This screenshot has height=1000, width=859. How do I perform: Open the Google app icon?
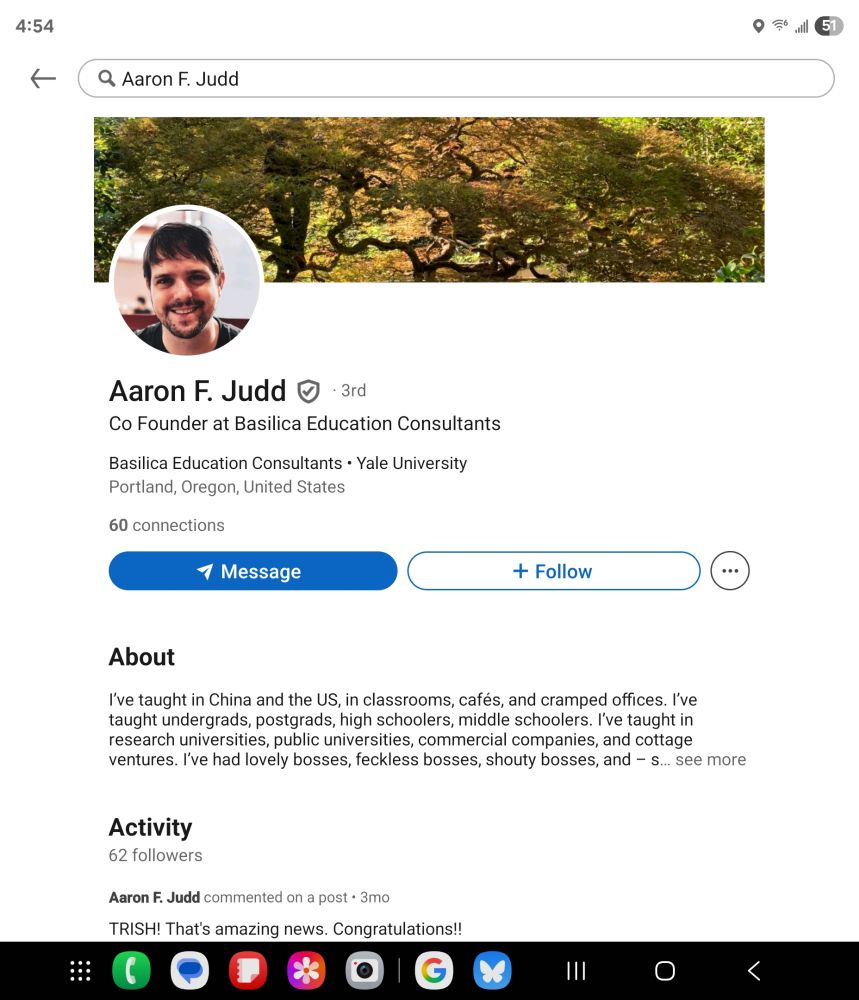pyautogui.click(x=434, y=971)
